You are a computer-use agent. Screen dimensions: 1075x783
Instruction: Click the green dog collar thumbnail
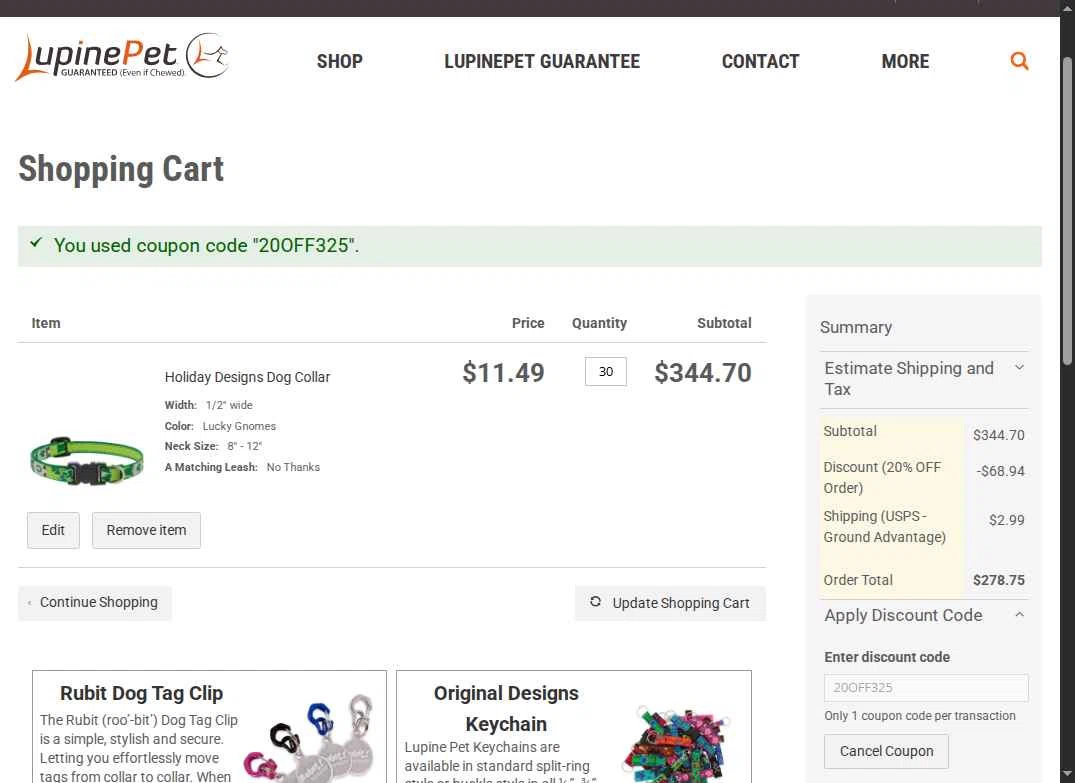(87, 460)
